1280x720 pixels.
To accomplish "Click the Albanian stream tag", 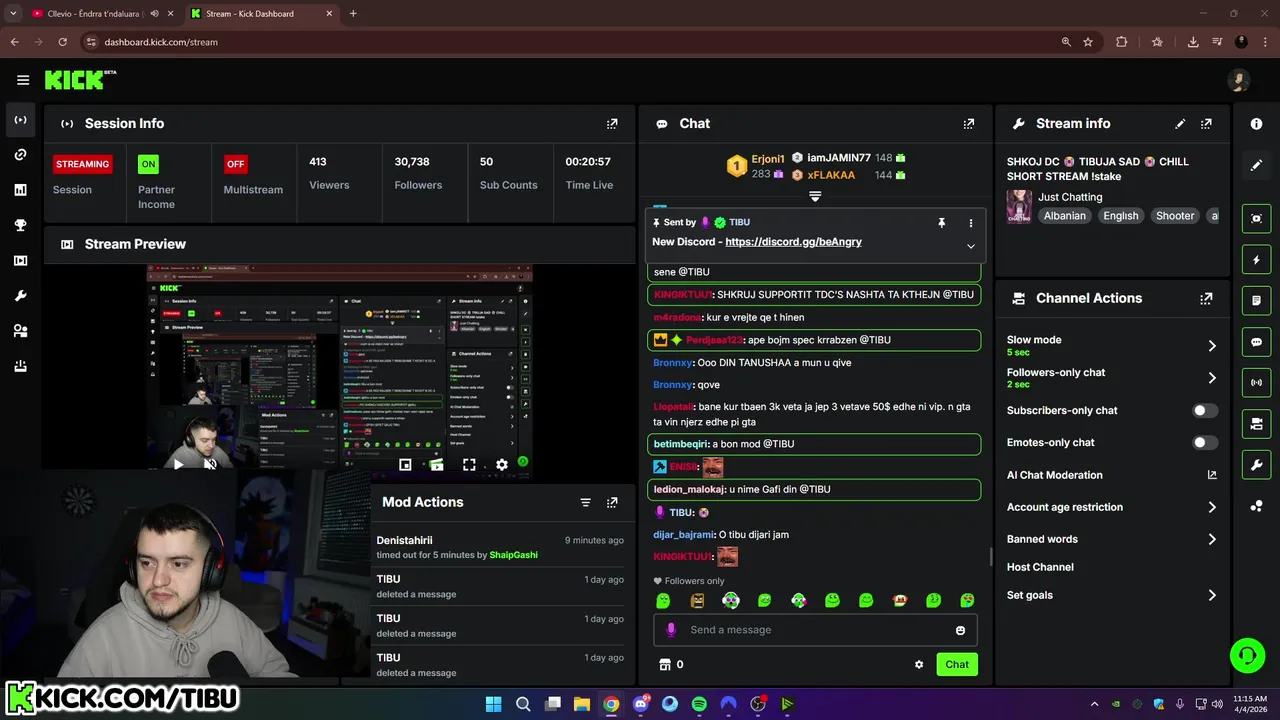I will tap(1064, 216).
